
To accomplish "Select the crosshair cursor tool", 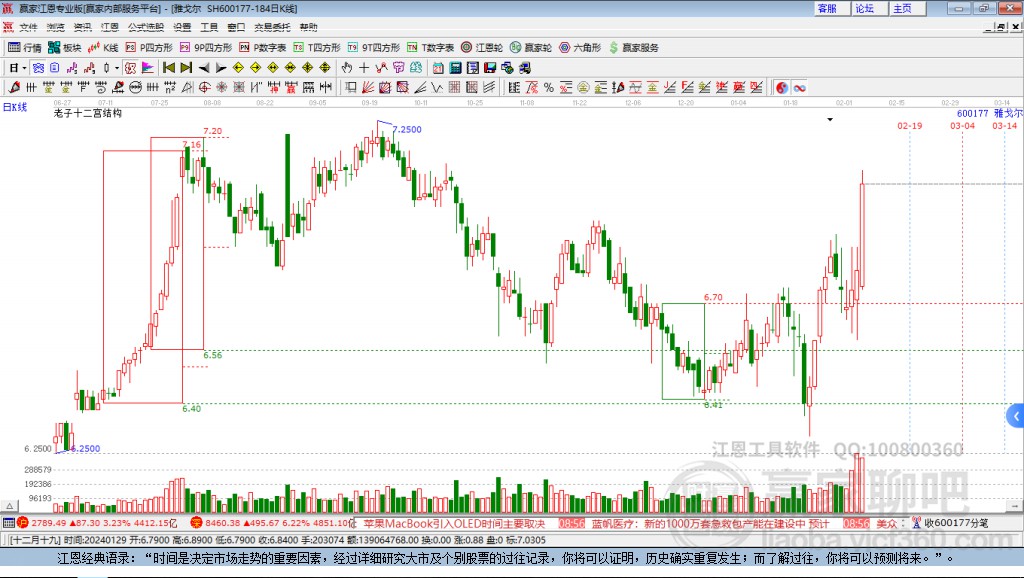I will (364, 68).
